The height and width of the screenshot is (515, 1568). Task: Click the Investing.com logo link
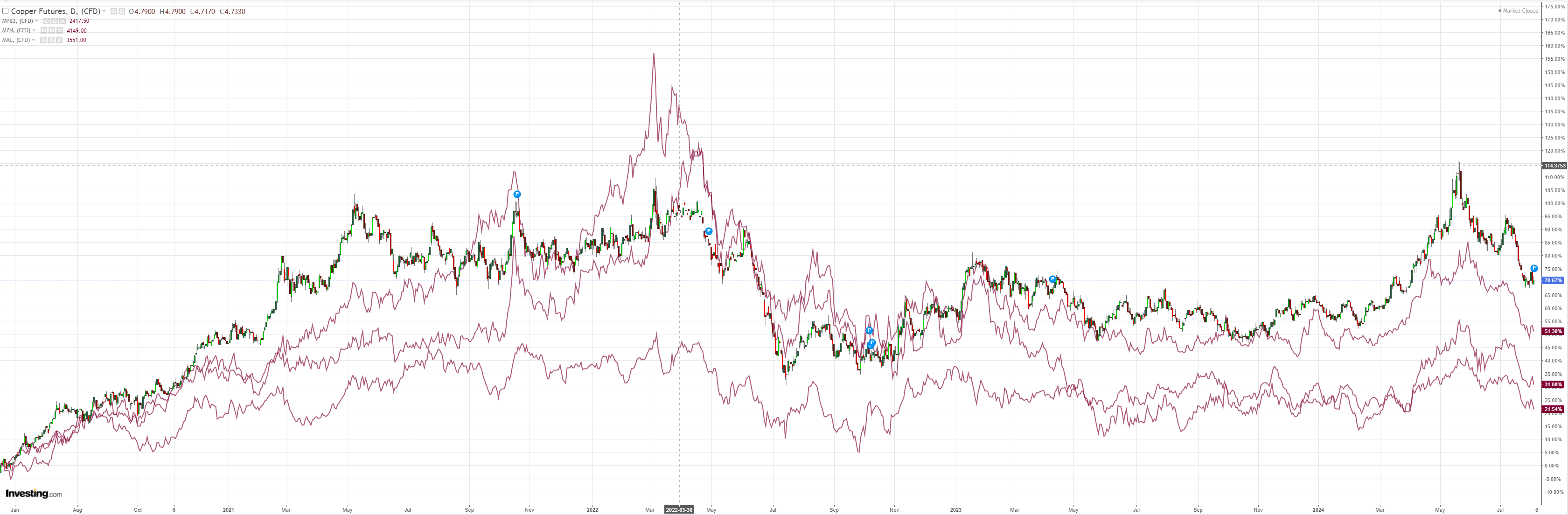click(34, 494)
